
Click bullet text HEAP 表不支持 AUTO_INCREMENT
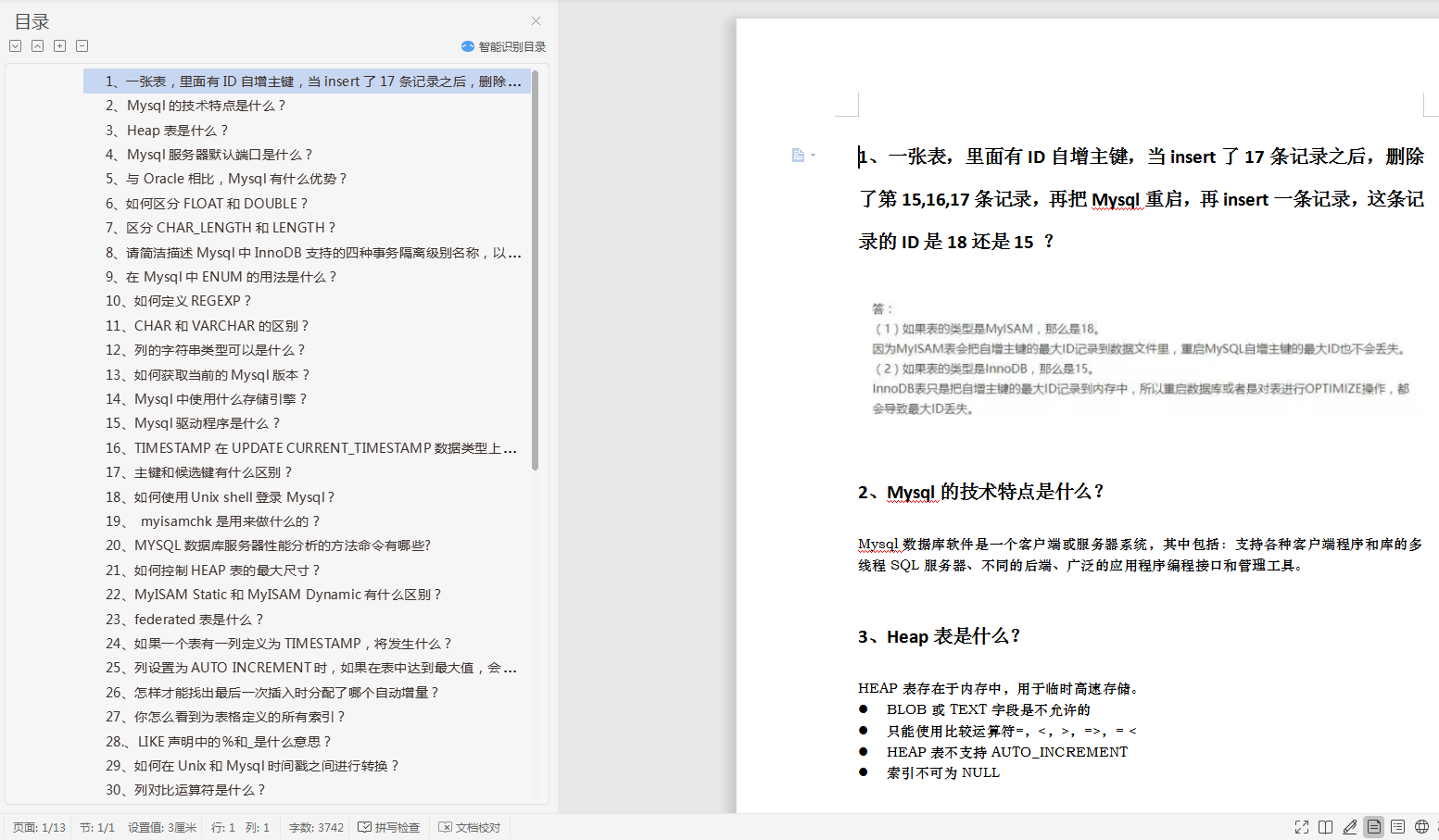[x=1007, y=752]
